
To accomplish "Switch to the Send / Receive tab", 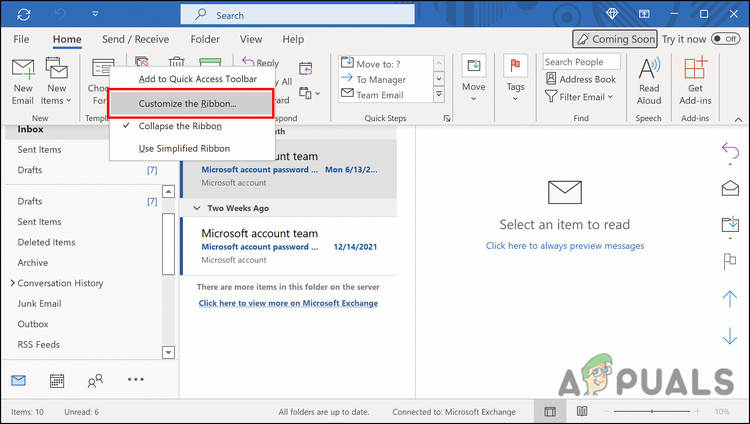I will point(135,39).
